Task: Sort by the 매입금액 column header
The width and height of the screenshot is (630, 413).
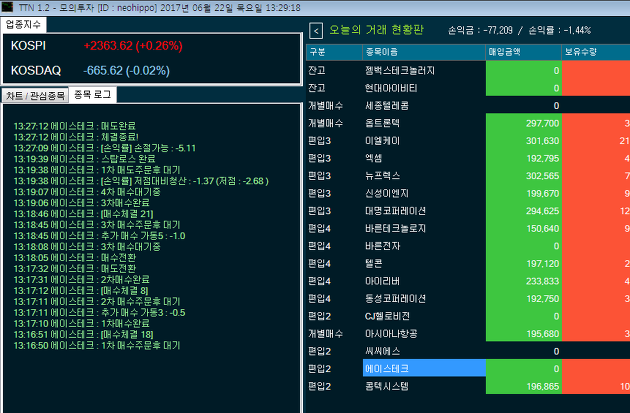Action: pos(524,52)
